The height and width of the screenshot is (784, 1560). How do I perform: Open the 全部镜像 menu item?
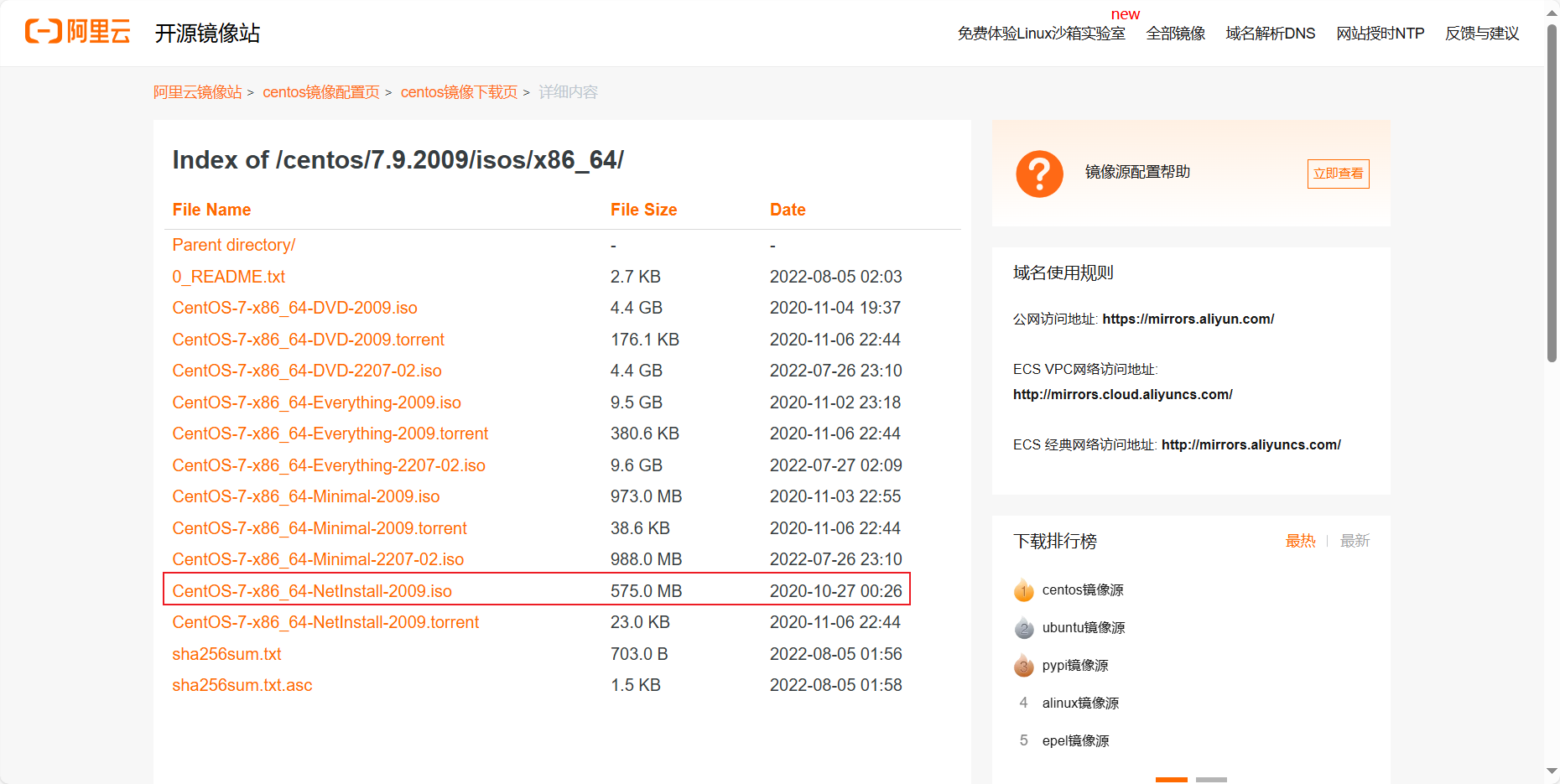click(x=1175, y=34)
